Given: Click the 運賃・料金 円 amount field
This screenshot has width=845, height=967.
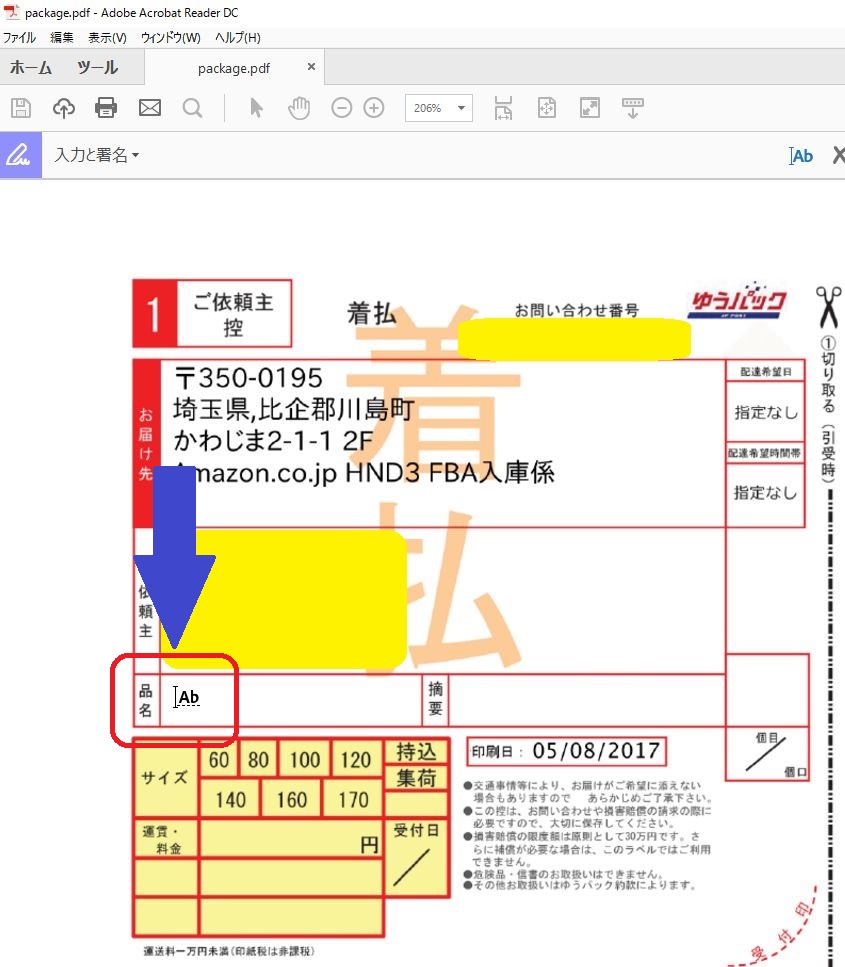Looking at the screenshot, I should [x=291, y=839].
